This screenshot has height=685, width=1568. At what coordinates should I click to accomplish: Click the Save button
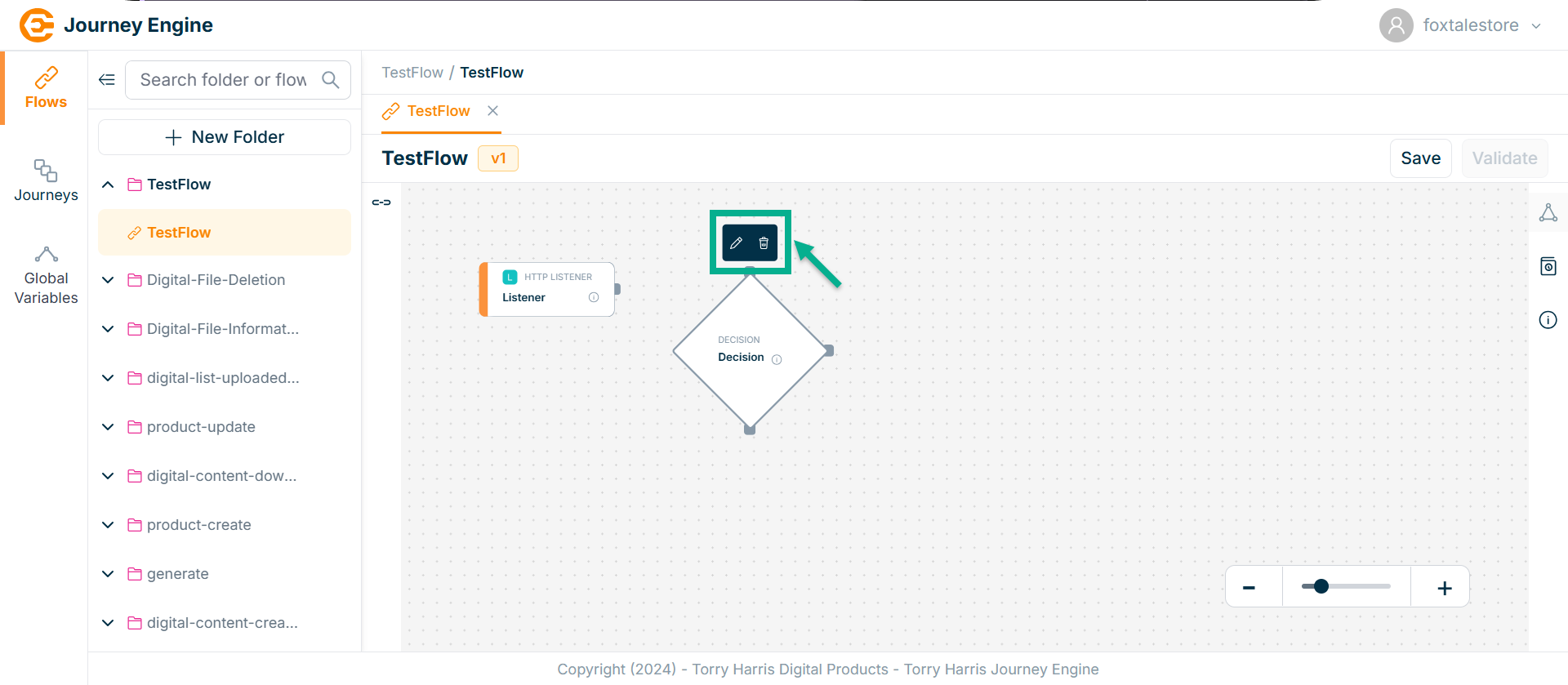(x=1420, y=158)
